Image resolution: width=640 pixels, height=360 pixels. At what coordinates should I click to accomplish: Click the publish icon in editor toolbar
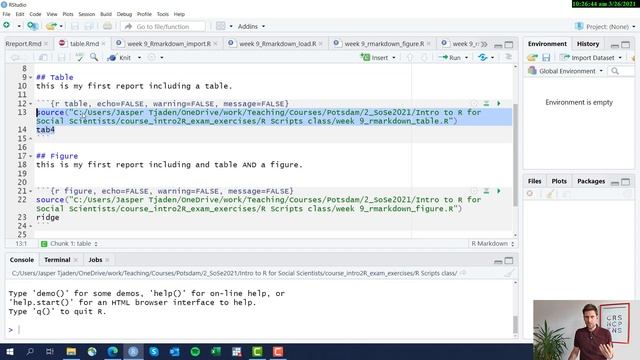point(483,58)
